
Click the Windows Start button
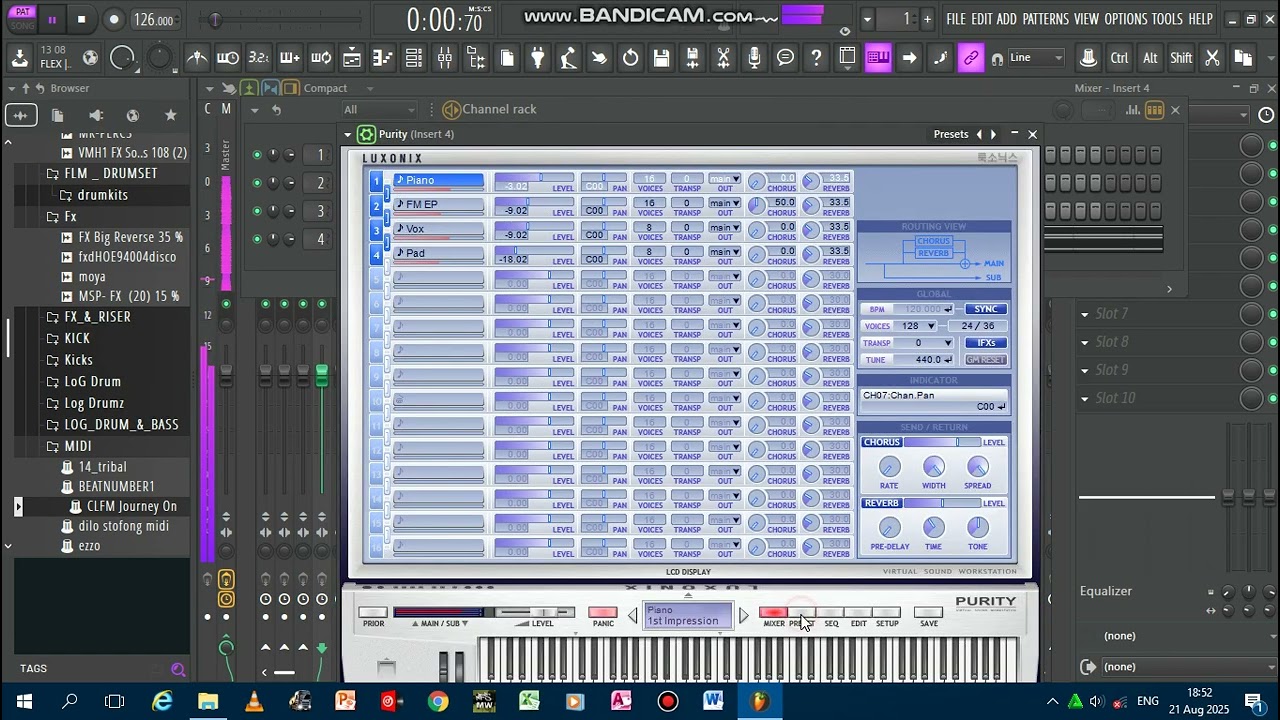(x=24, y=701)
